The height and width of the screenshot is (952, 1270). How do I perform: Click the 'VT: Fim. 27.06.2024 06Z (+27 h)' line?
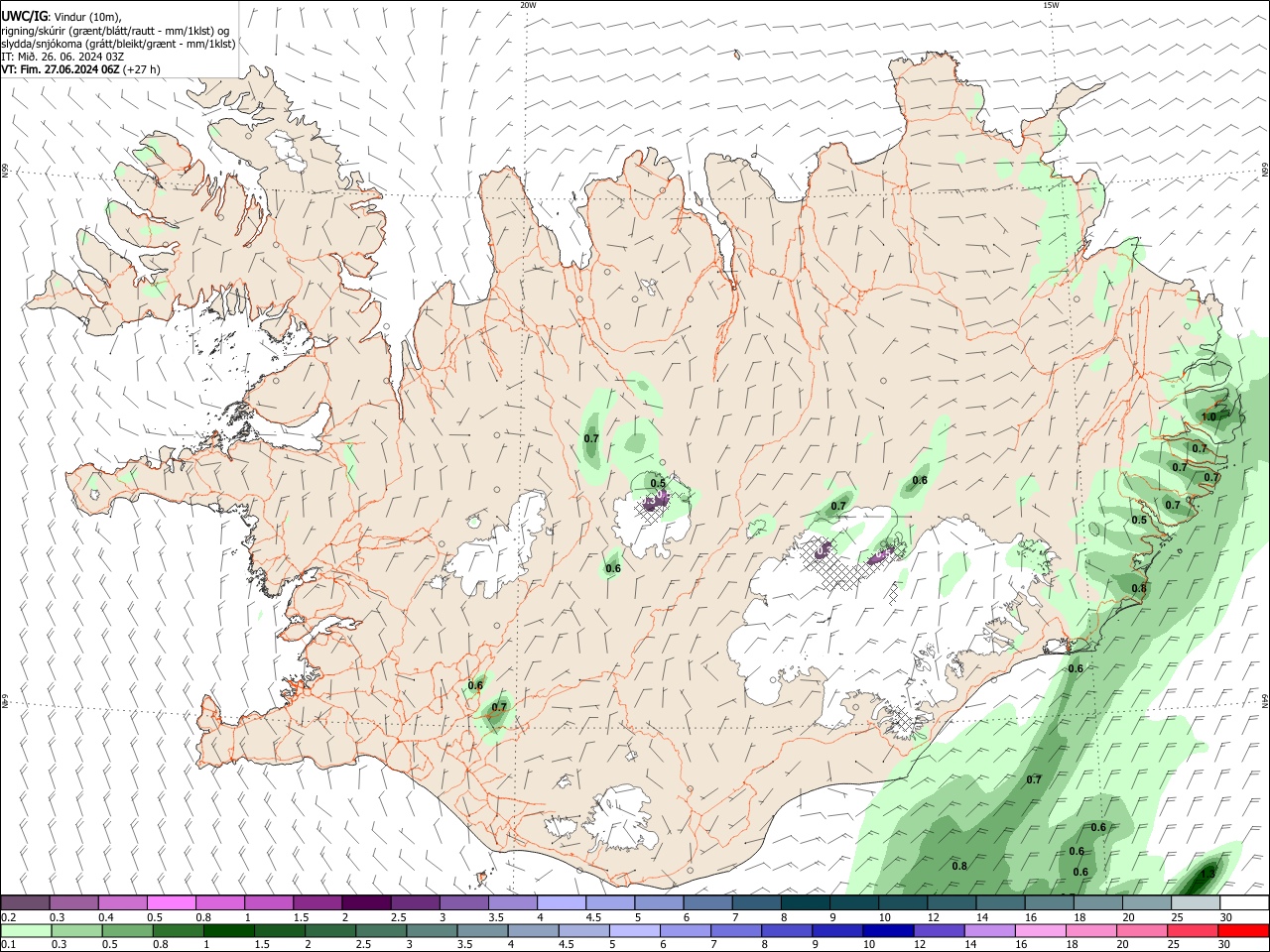(x=81, y=69)
